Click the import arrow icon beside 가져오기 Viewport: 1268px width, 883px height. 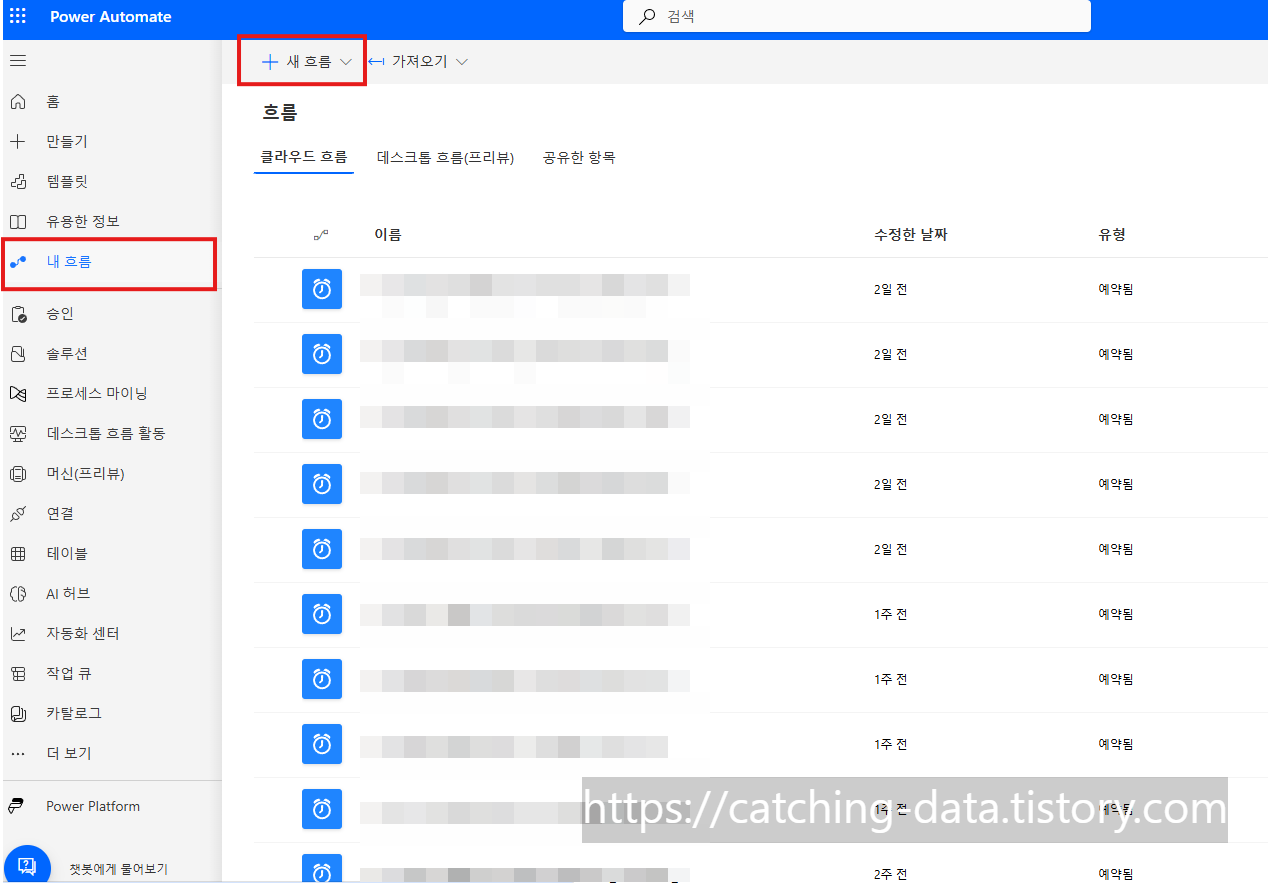(x=376, y=62)
